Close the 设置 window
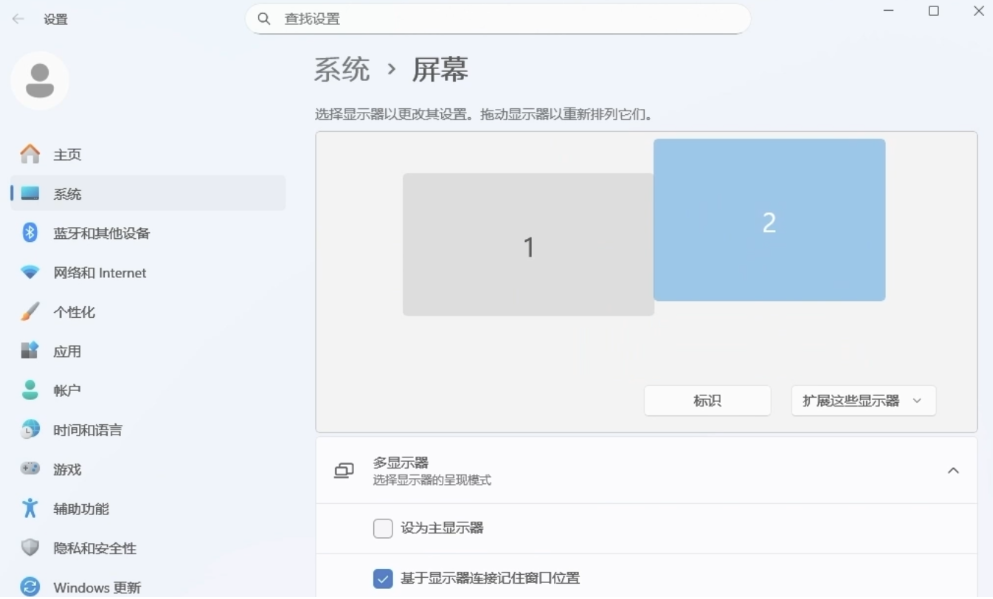 (x=978, y=11)
